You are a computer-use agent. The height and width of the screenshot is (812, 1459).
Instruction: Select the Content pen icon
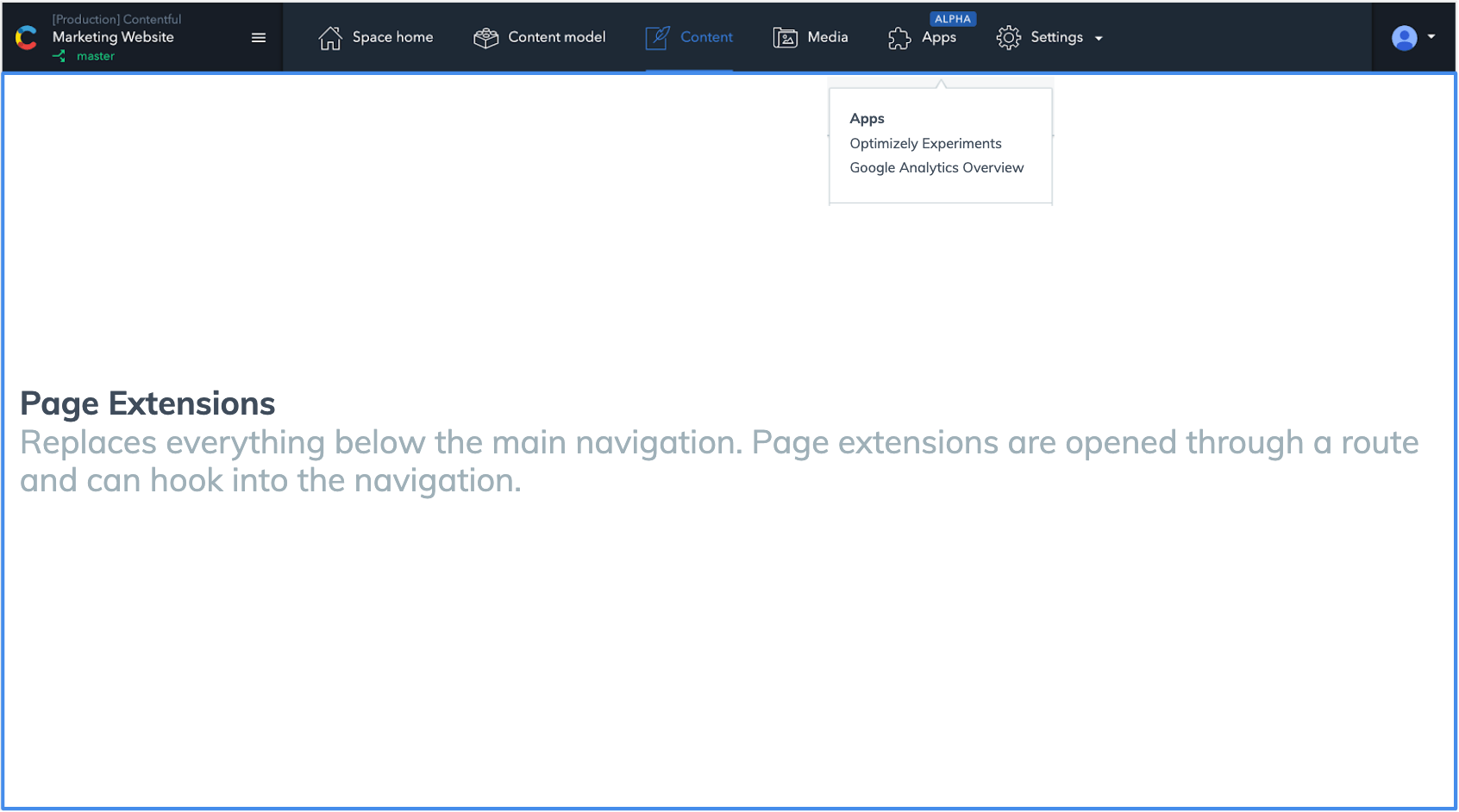pos(657,37)
